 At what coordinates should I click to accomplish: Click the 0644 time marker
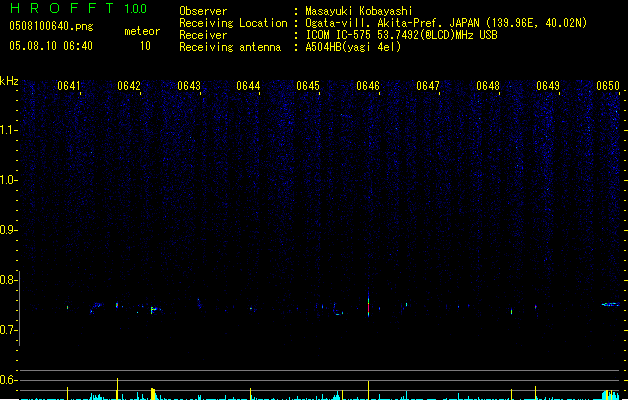[x=248, y=86]
